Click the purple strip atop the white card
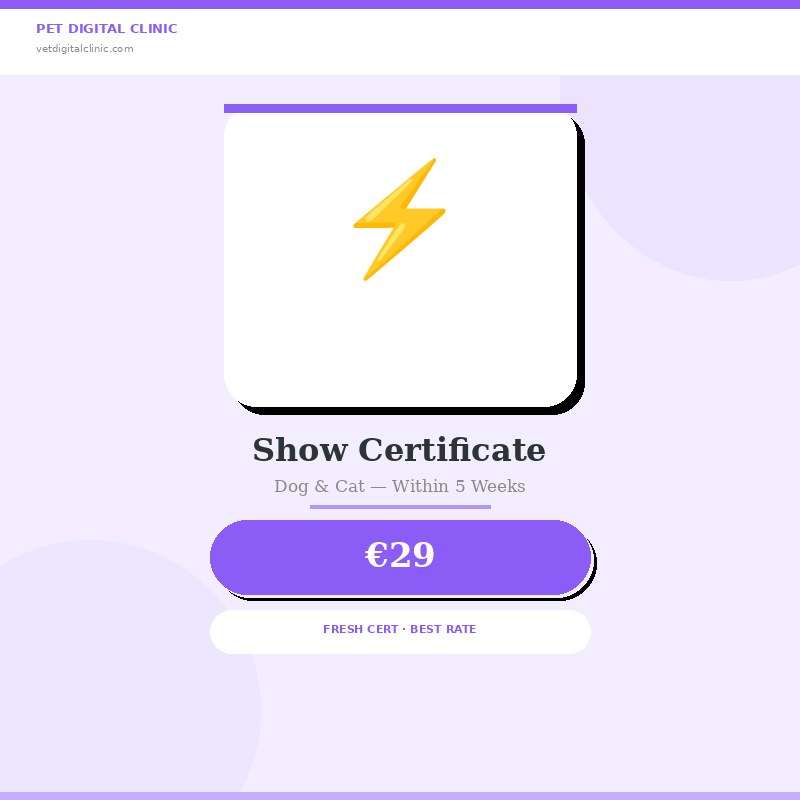Image resolution: width=800 pixels, height=800 pixels. [401, 108]
